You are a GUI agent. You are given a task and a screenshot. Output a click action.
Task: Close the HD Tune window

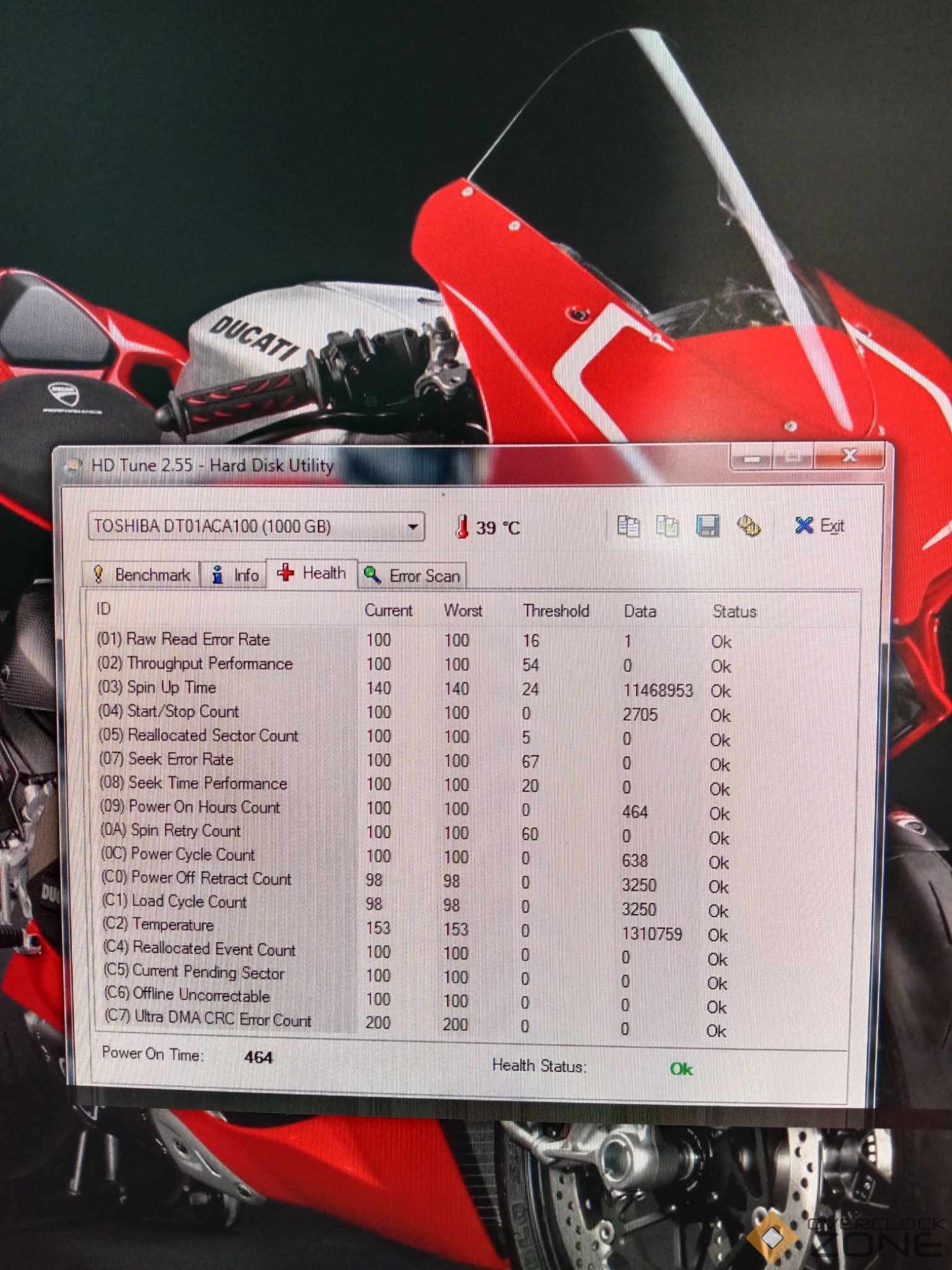850,456
